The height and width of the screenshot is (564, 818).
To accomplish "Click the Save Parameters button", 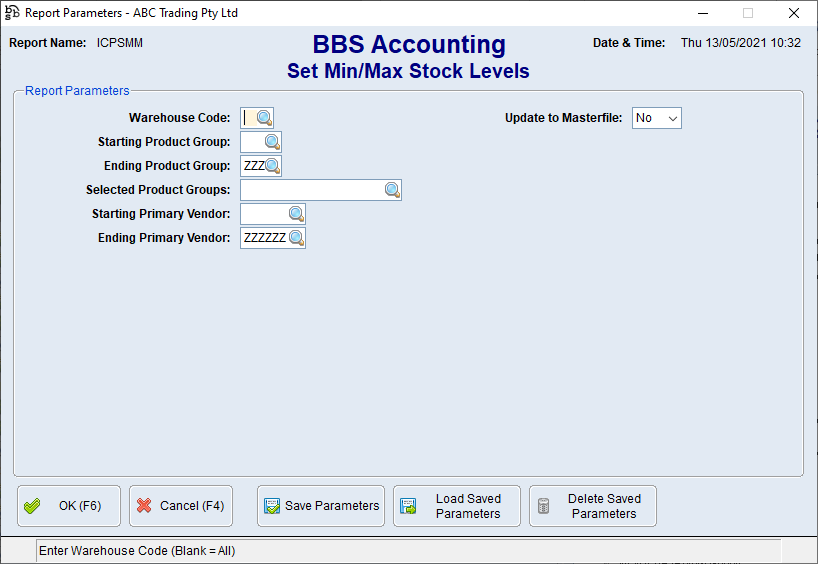I will [321, 506].
